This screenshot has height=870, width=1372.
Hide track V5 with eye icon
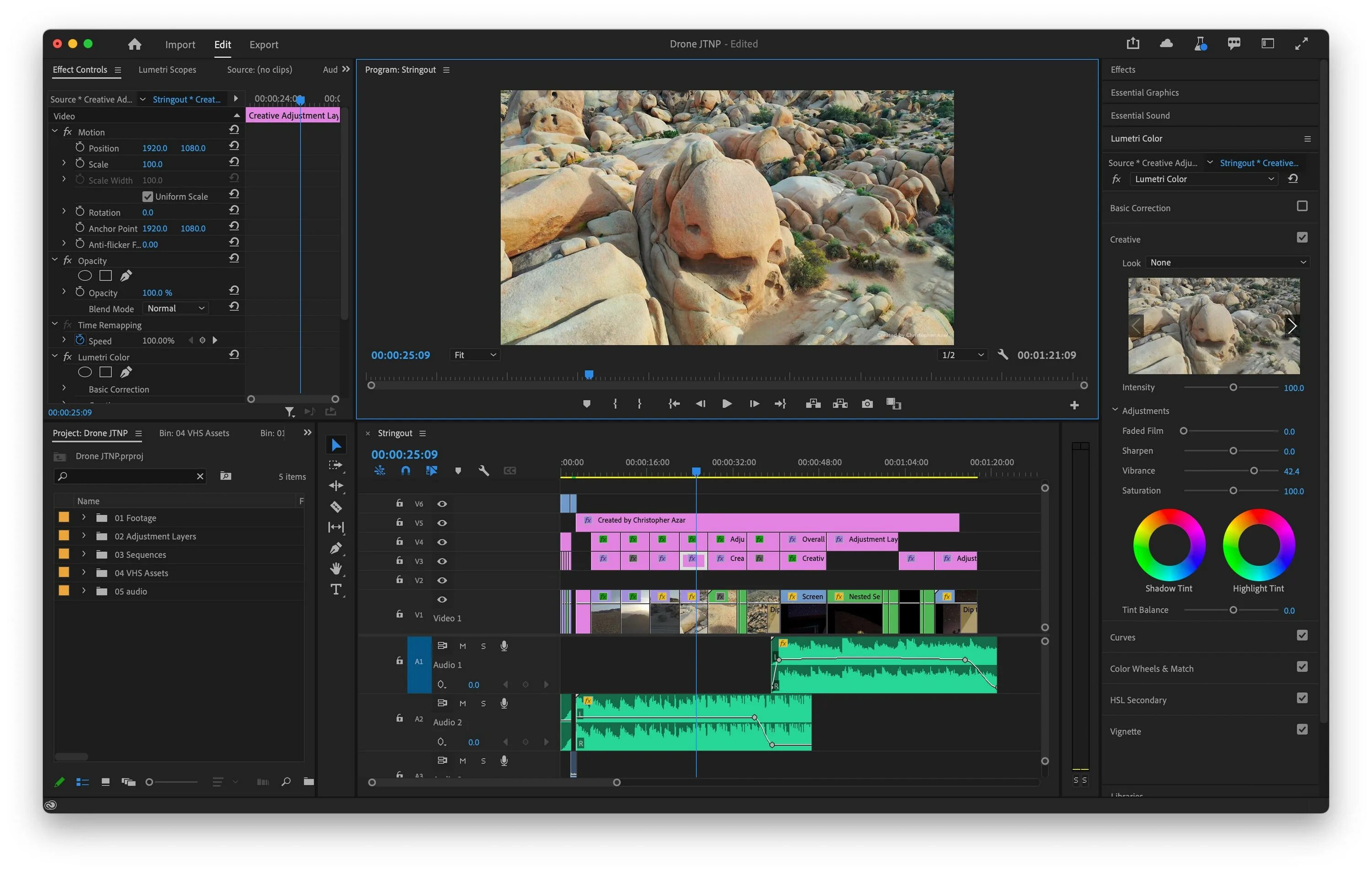442,523
